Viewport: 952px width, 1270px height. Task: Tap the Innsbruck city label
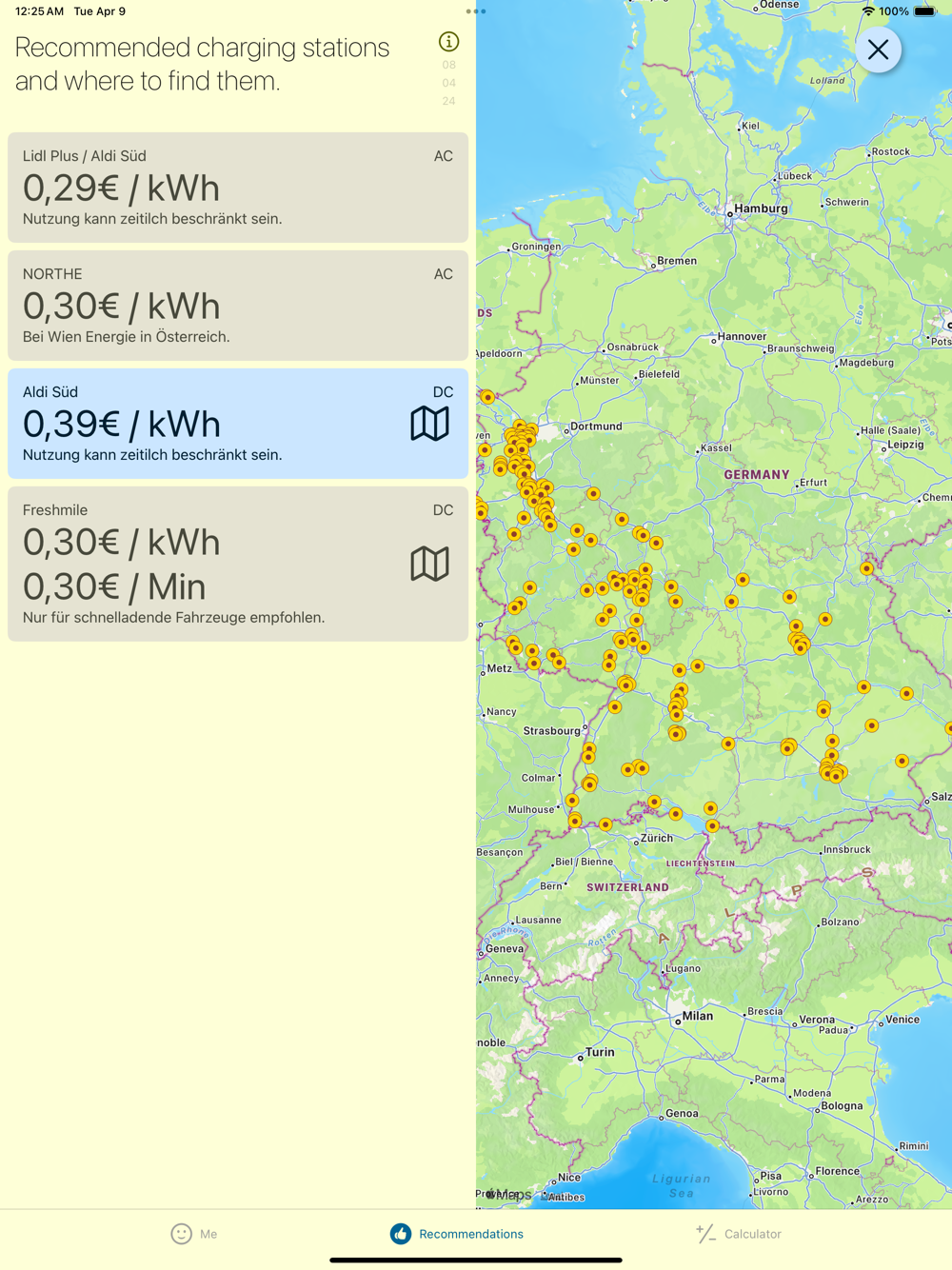click(846, 849)
